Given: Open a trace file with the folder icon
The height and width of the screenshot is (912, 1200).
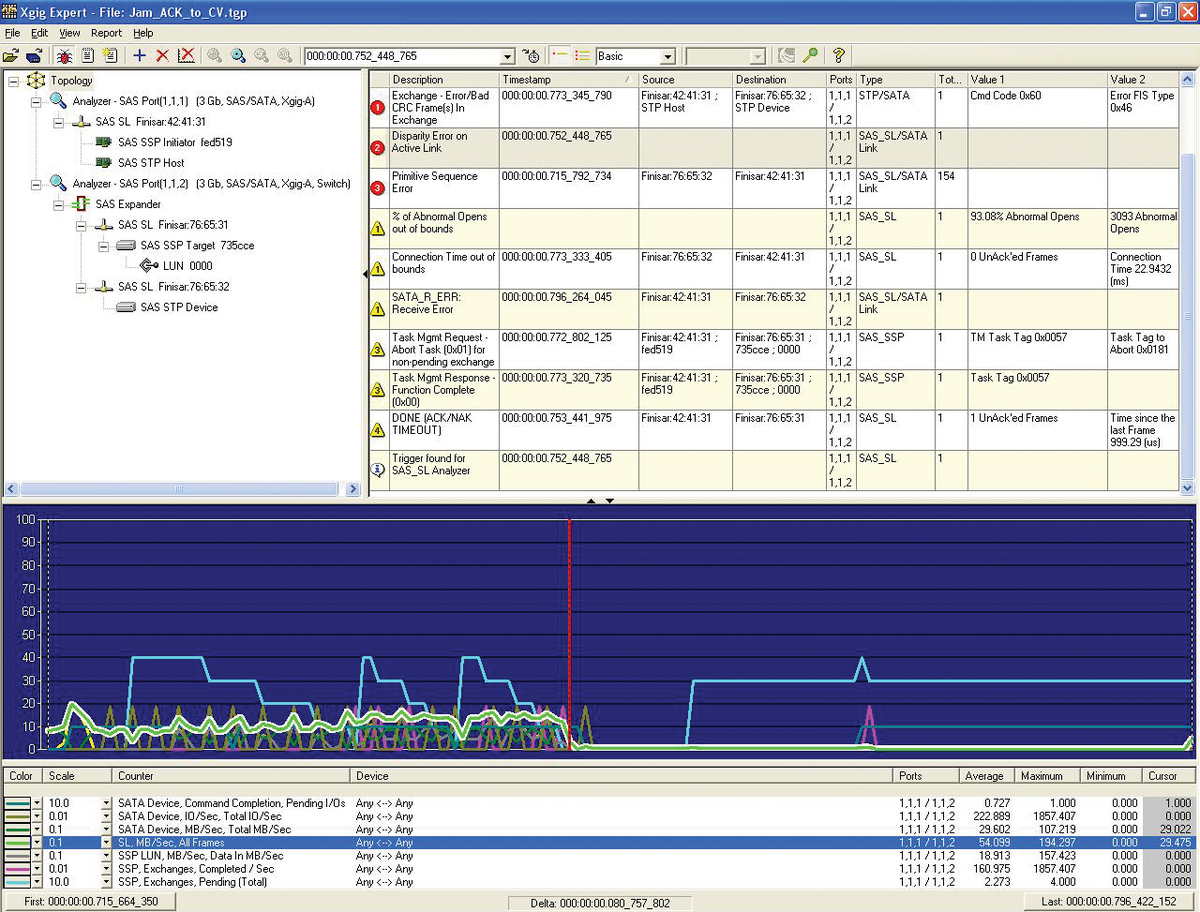Looking at the screenshot, I should (x=12, y=56).
